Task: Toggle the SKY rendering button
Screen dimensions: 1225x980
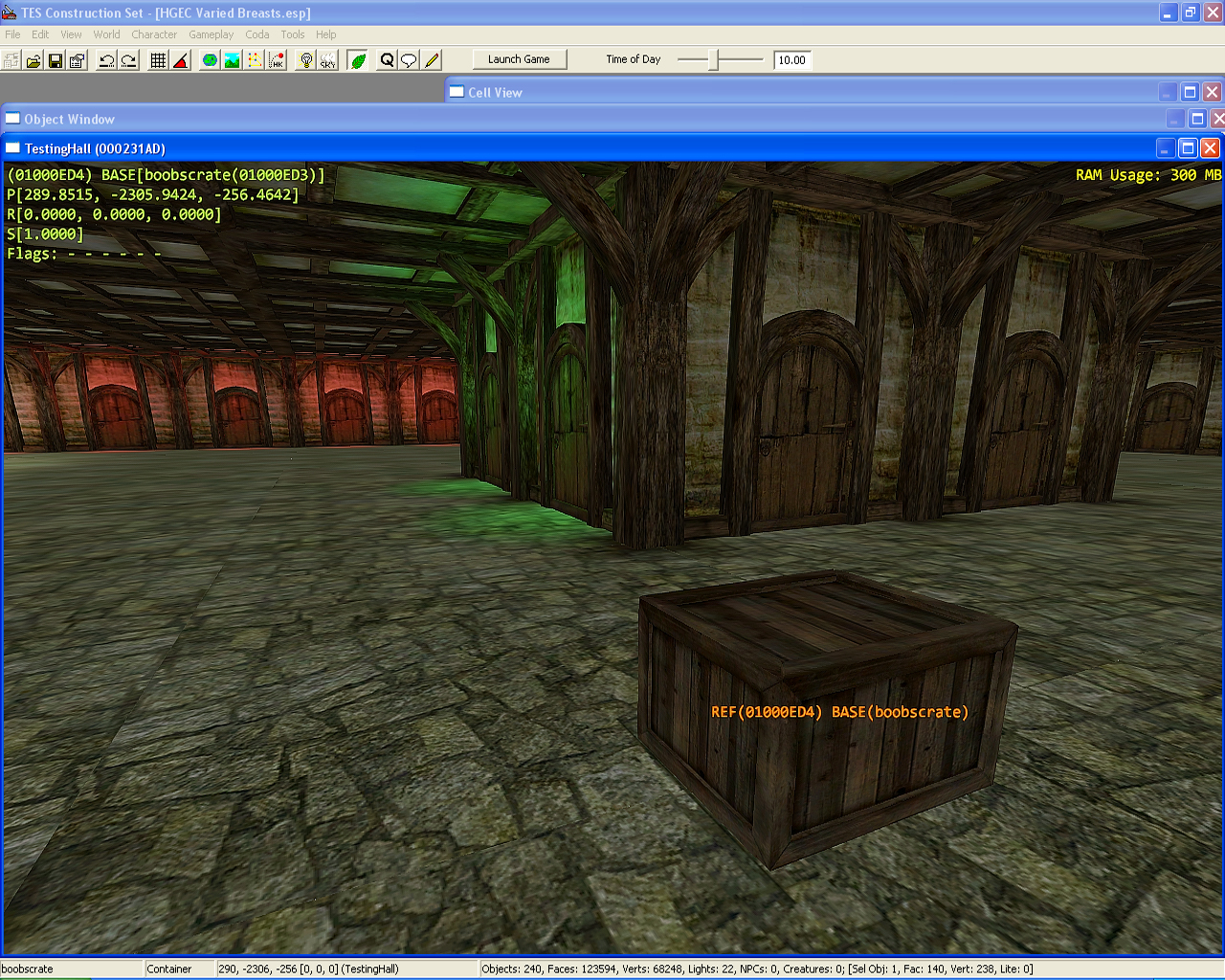Action: pyautogui.click(x=328, y=60)
